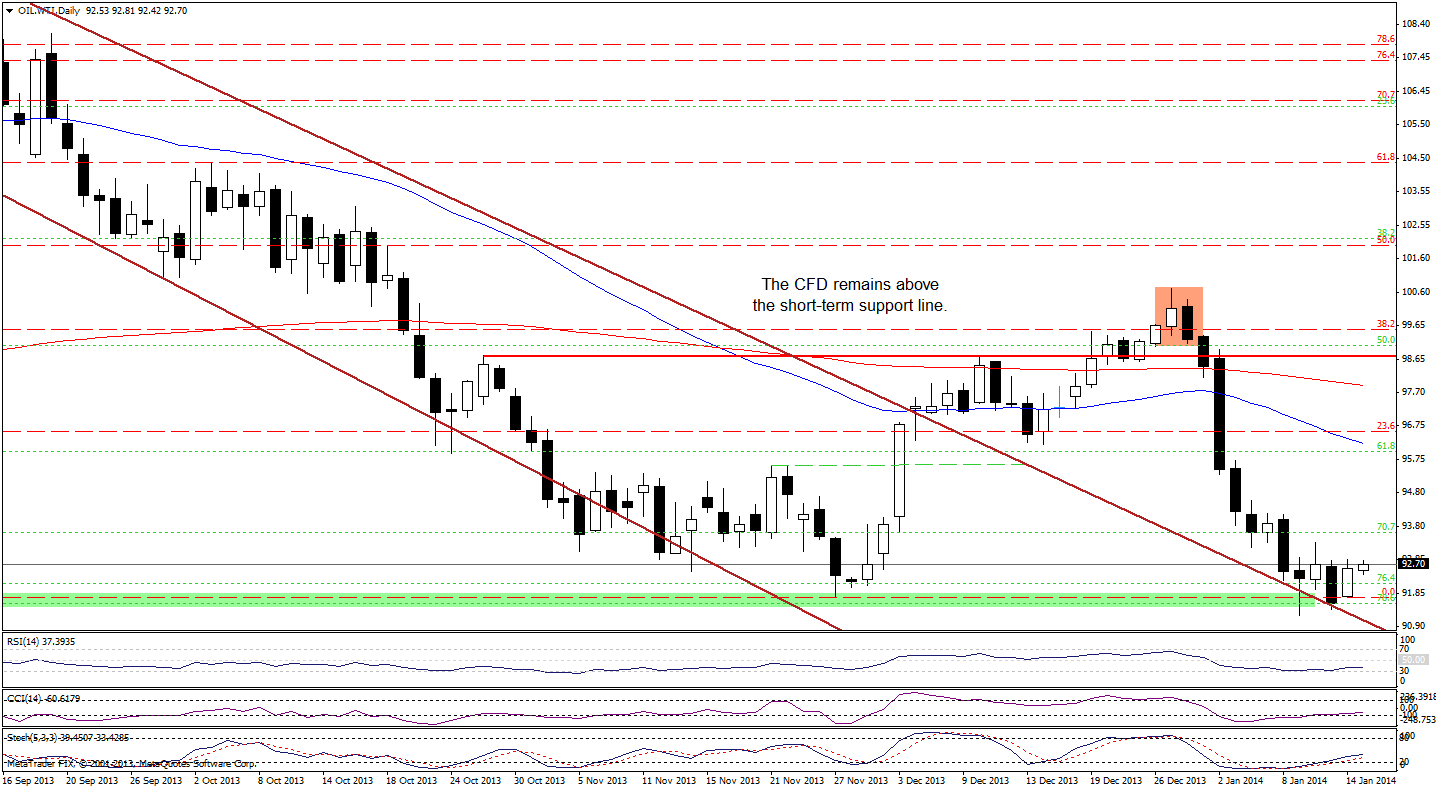Click the current price tag 92.70
The image size is (1436, 789).
[x=1415, y=564]
